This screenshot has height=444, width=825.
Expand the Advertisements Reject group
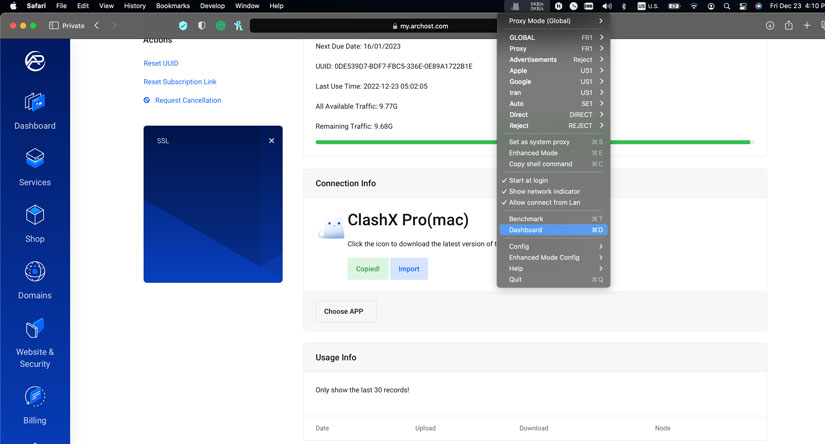coord(554,59)
